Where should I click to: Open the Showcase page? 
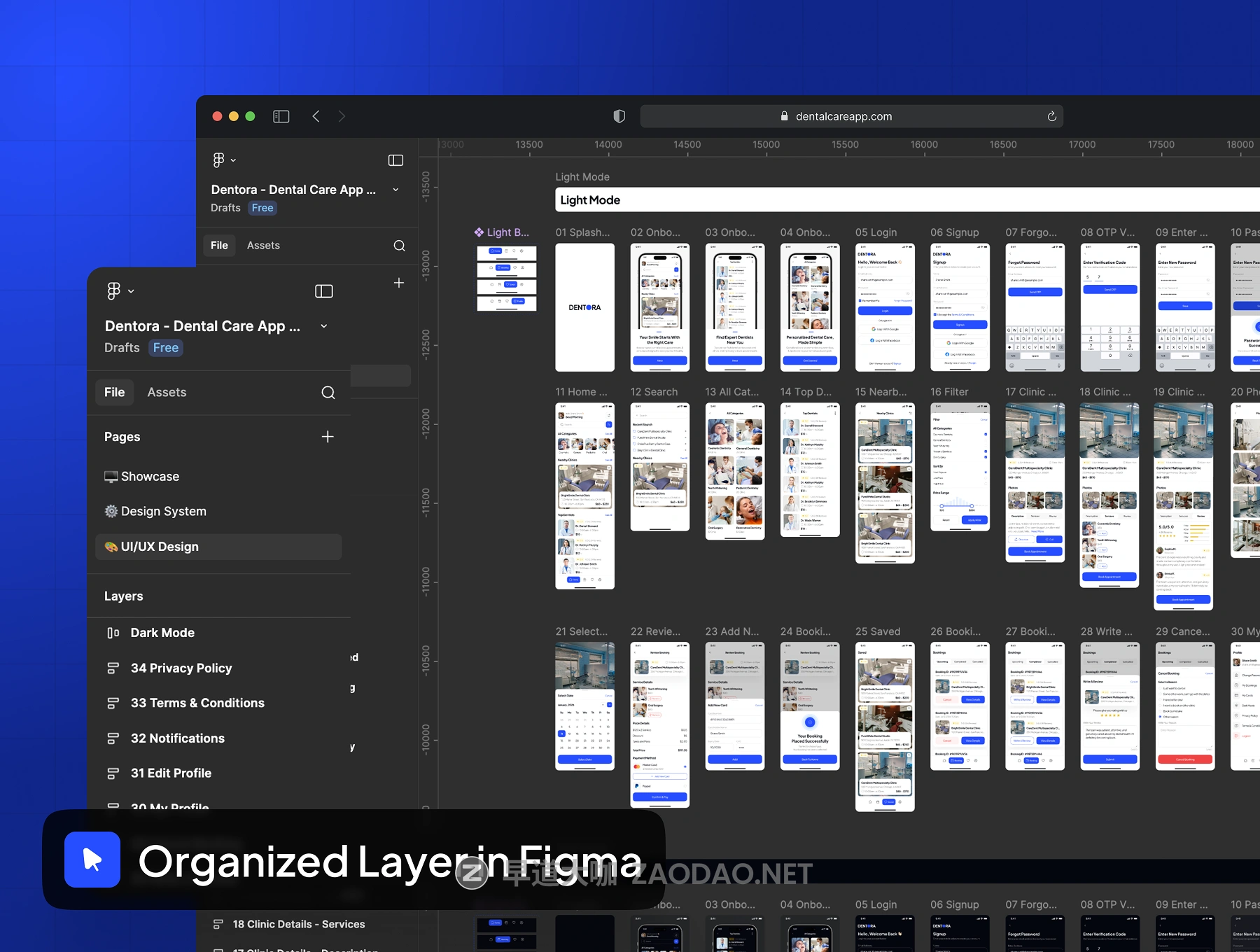(x=150, y=477)
